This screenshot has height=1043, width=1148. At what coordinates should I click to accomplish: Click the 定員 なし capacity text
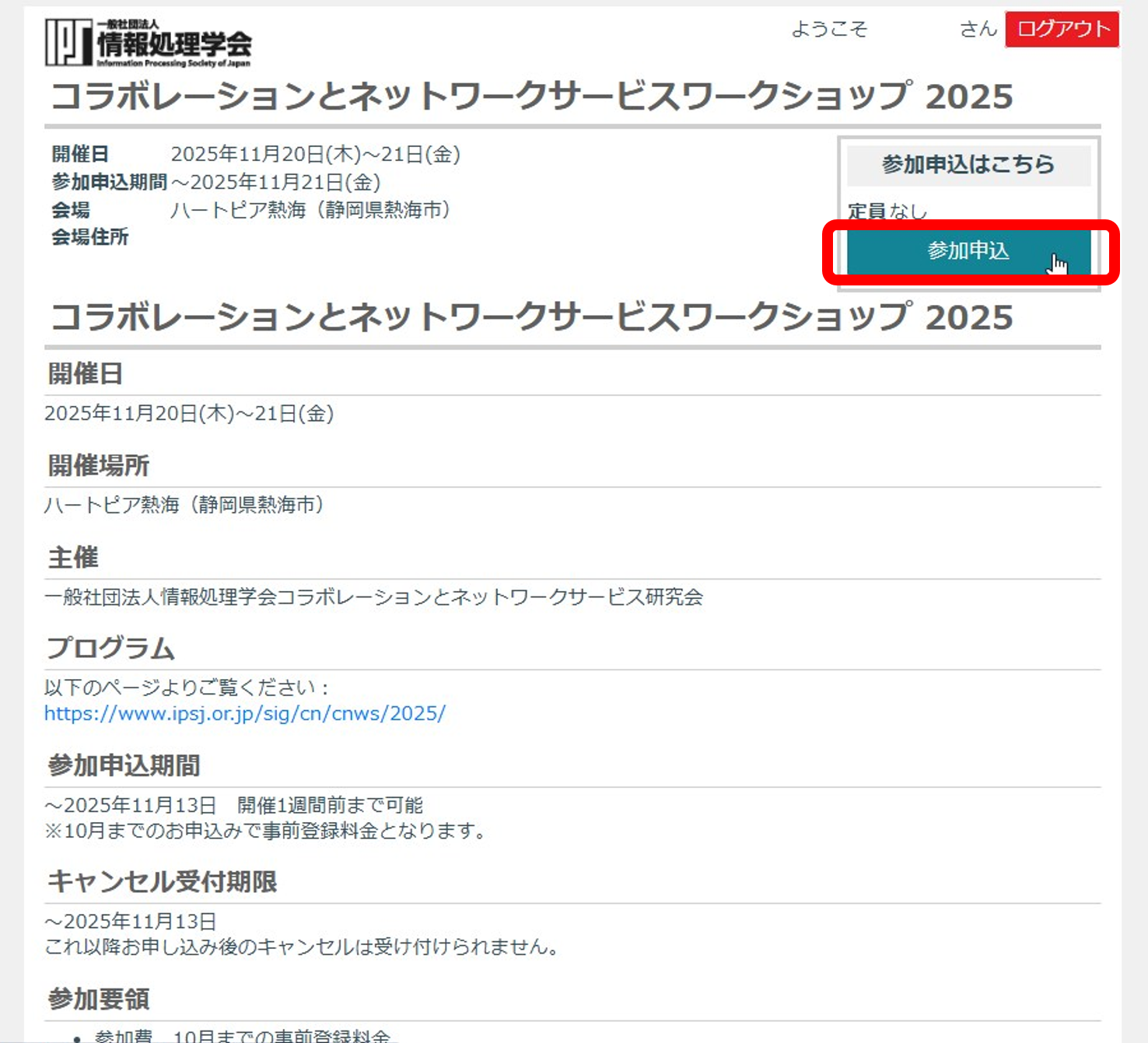click(x=887, y=211)
